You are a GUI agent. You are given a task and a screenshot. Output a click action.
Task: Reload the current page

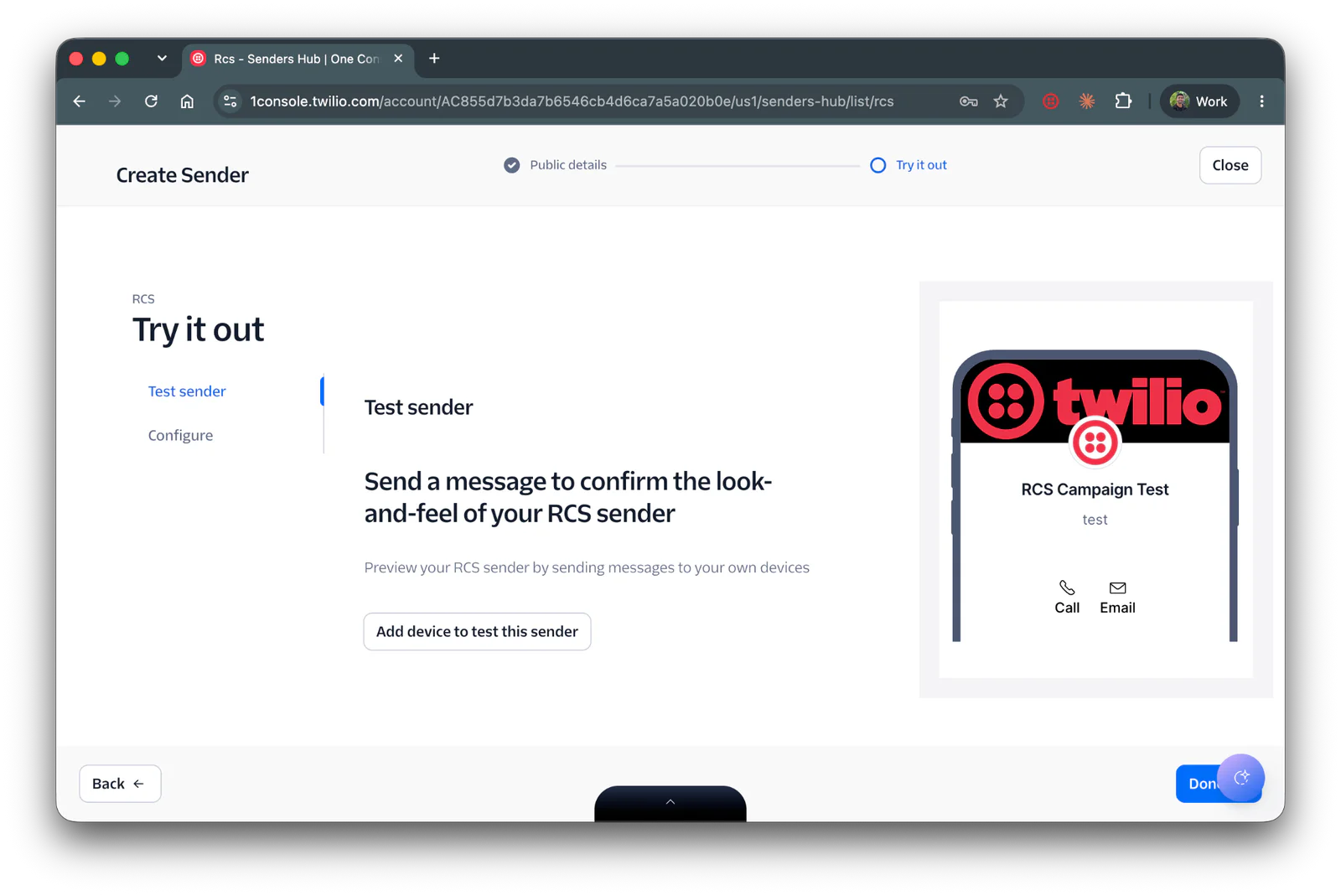(151, 101)
